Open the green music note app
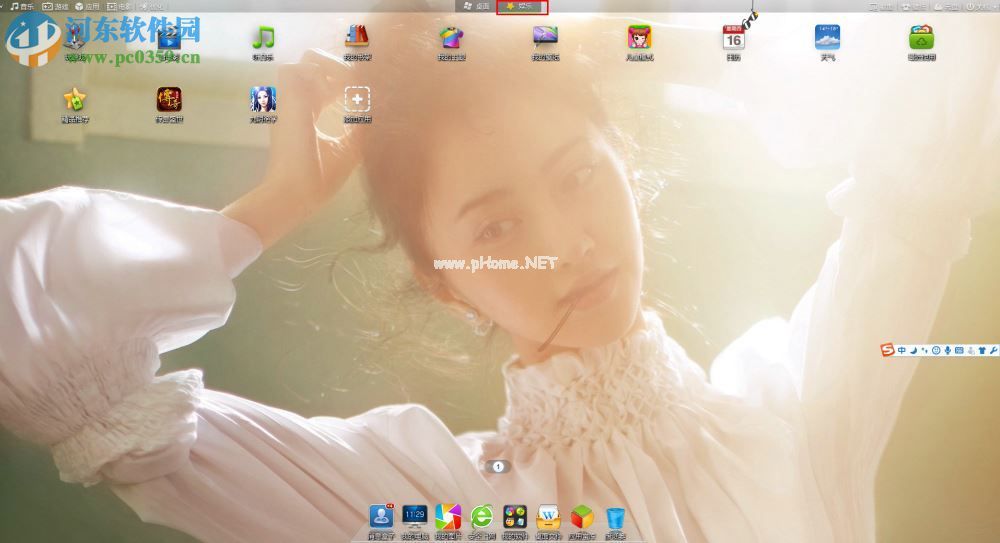Viewport: 1000px width, 543px height. click(x=262, y=38)
